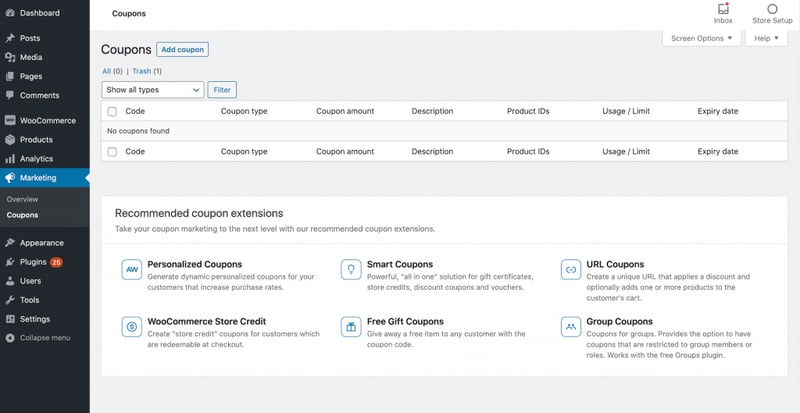Click the Products box icon
800x413 pixels.
pos(10,140)
